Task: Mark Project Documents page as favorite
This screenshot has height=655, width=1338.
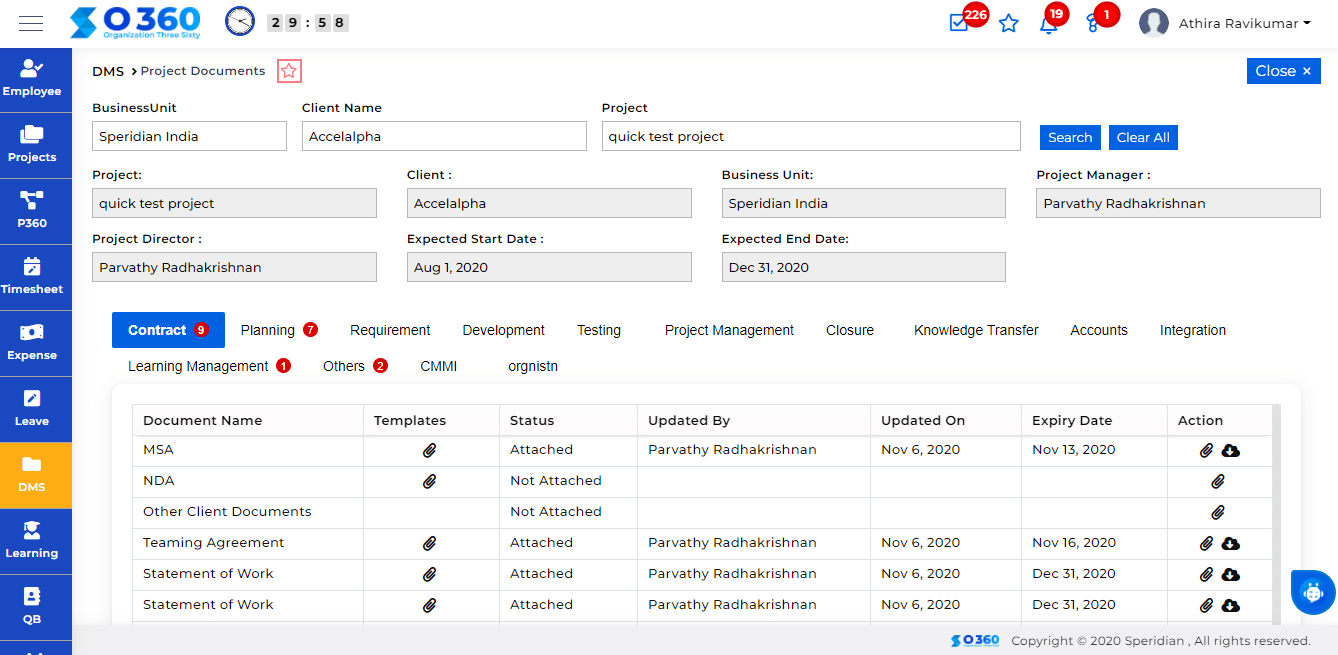Action: [289, 71]
